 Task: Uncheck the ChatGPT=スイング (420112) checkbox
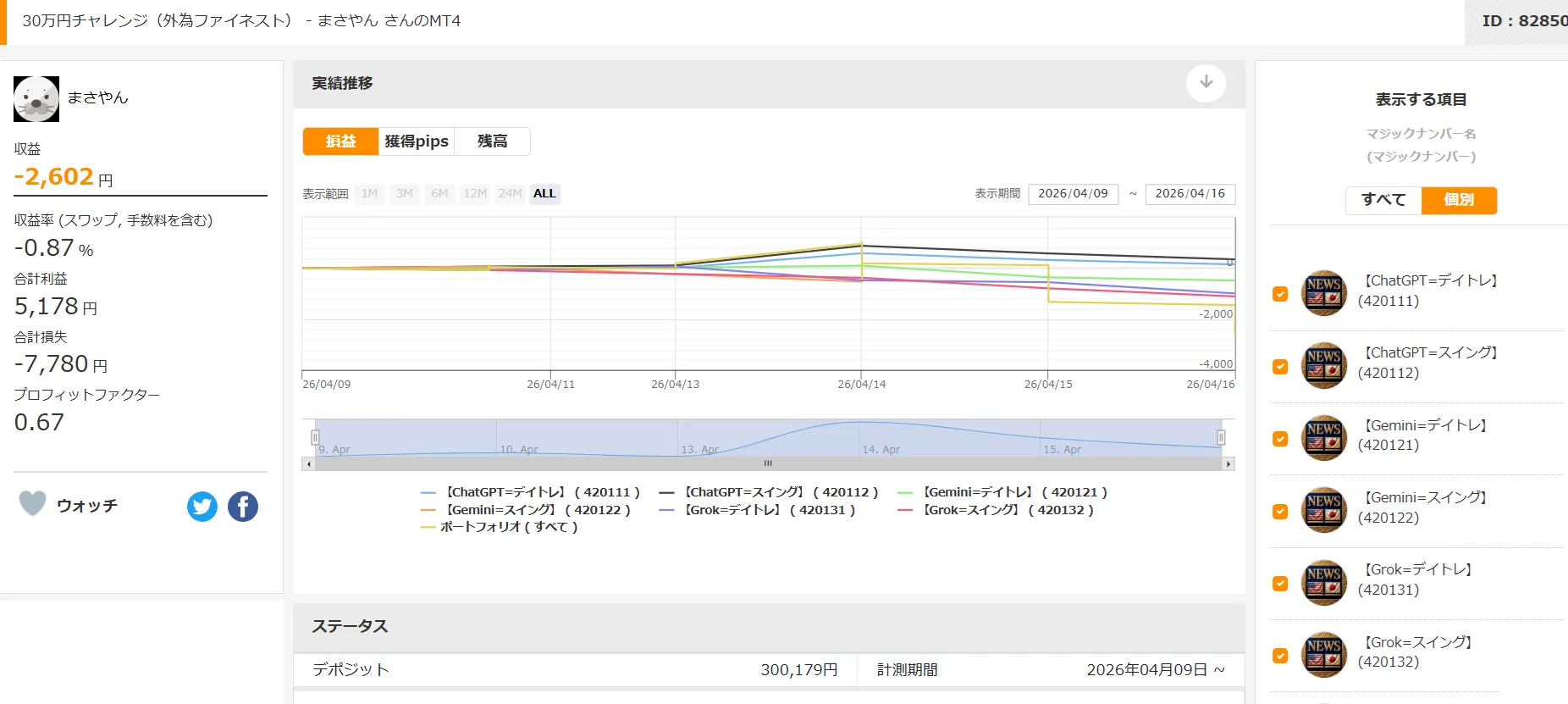point(1280,367)
